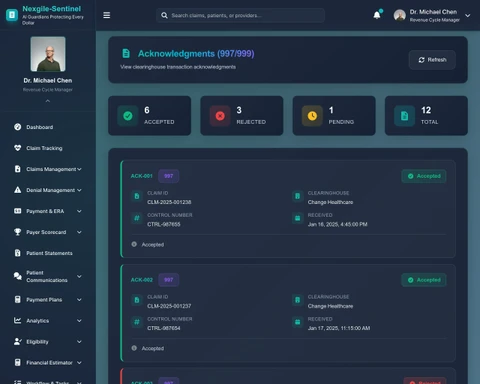The image size is (480, 384).
Task: Click the 997 tag next to ACK-001
Action: (x=168, y=176)
